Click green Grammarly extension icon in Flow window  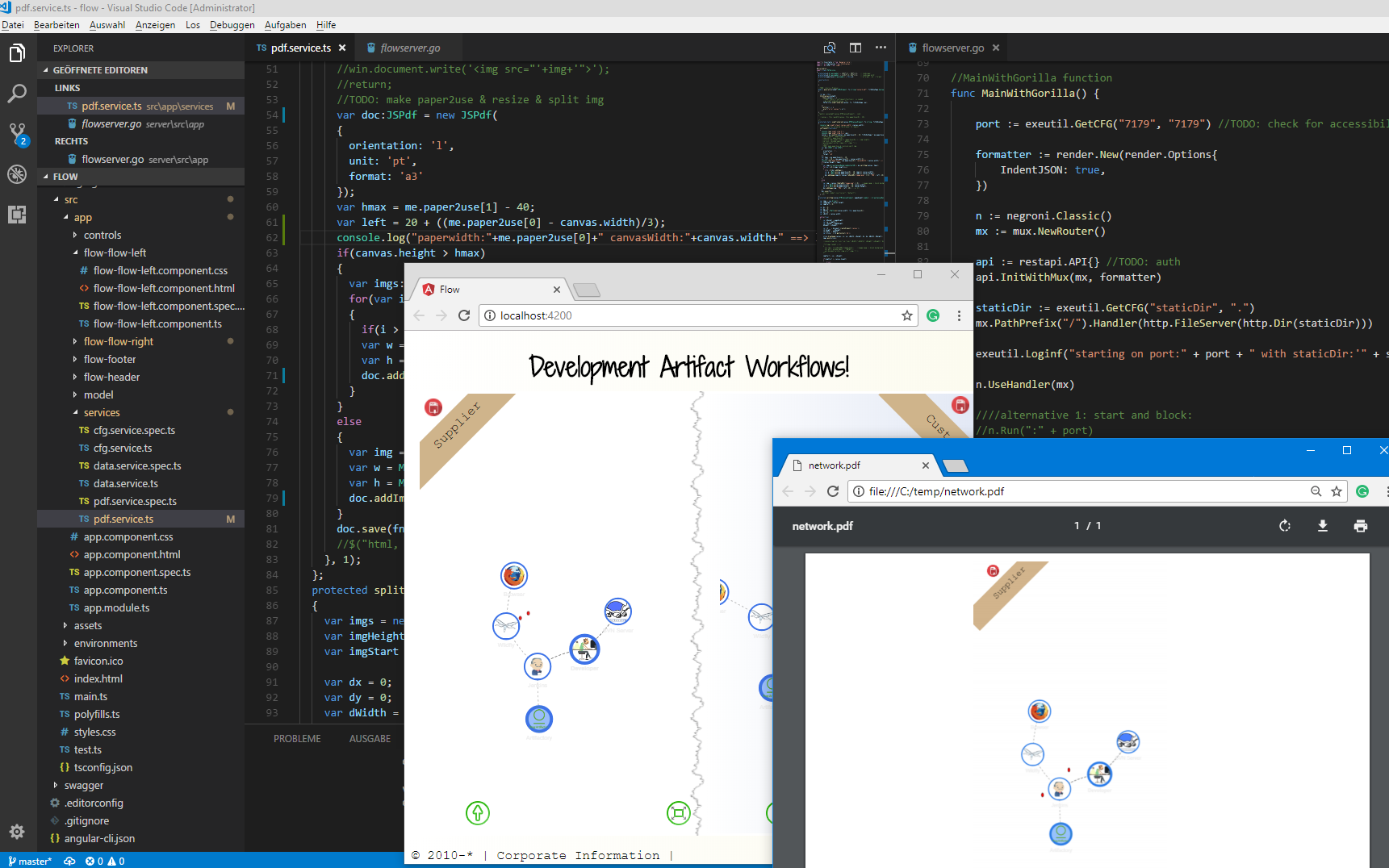coord(933,315)
